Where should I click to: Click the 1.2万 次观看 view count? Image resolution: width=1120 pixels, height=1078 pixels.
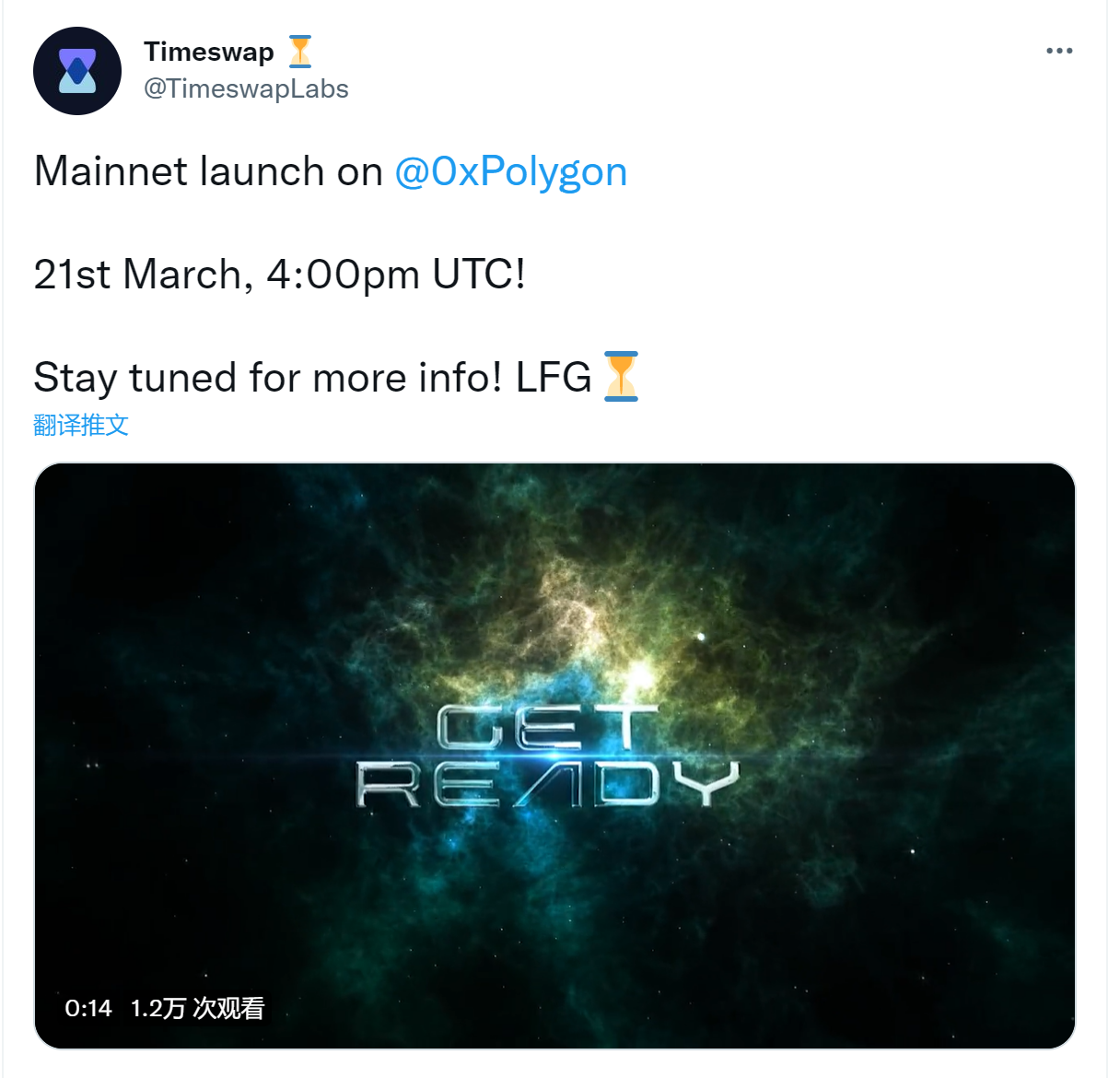click(x=197, y=1008)
